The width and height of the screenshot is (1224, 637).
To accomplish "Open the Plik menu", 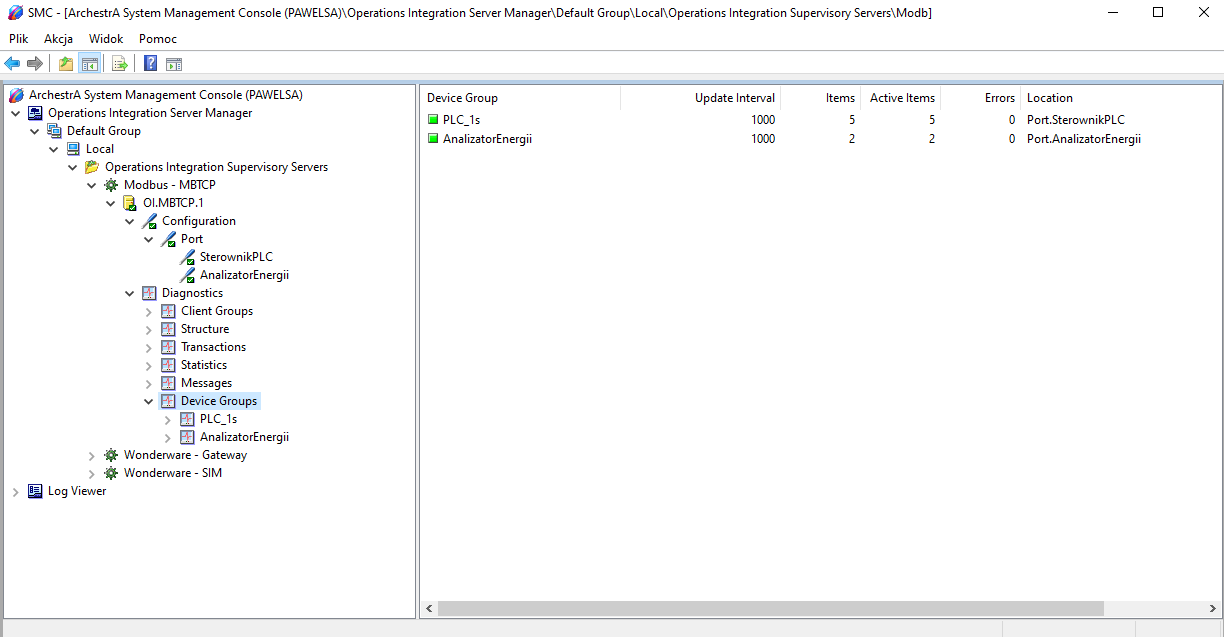I will (19, 38).
